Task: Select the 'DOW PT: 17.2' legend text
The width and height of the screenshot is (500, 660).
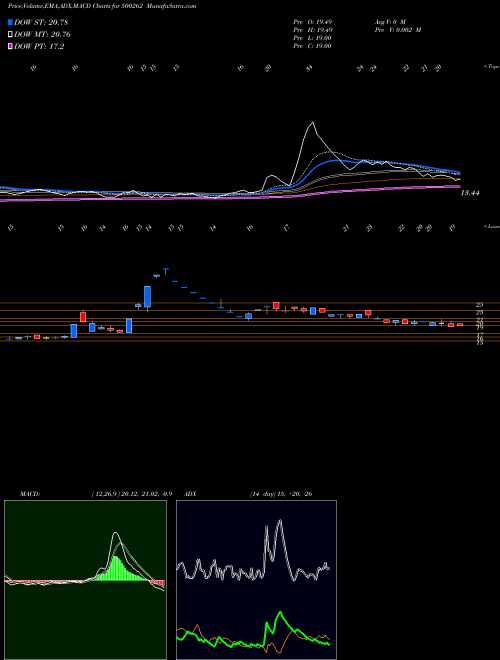Action: 39,46
